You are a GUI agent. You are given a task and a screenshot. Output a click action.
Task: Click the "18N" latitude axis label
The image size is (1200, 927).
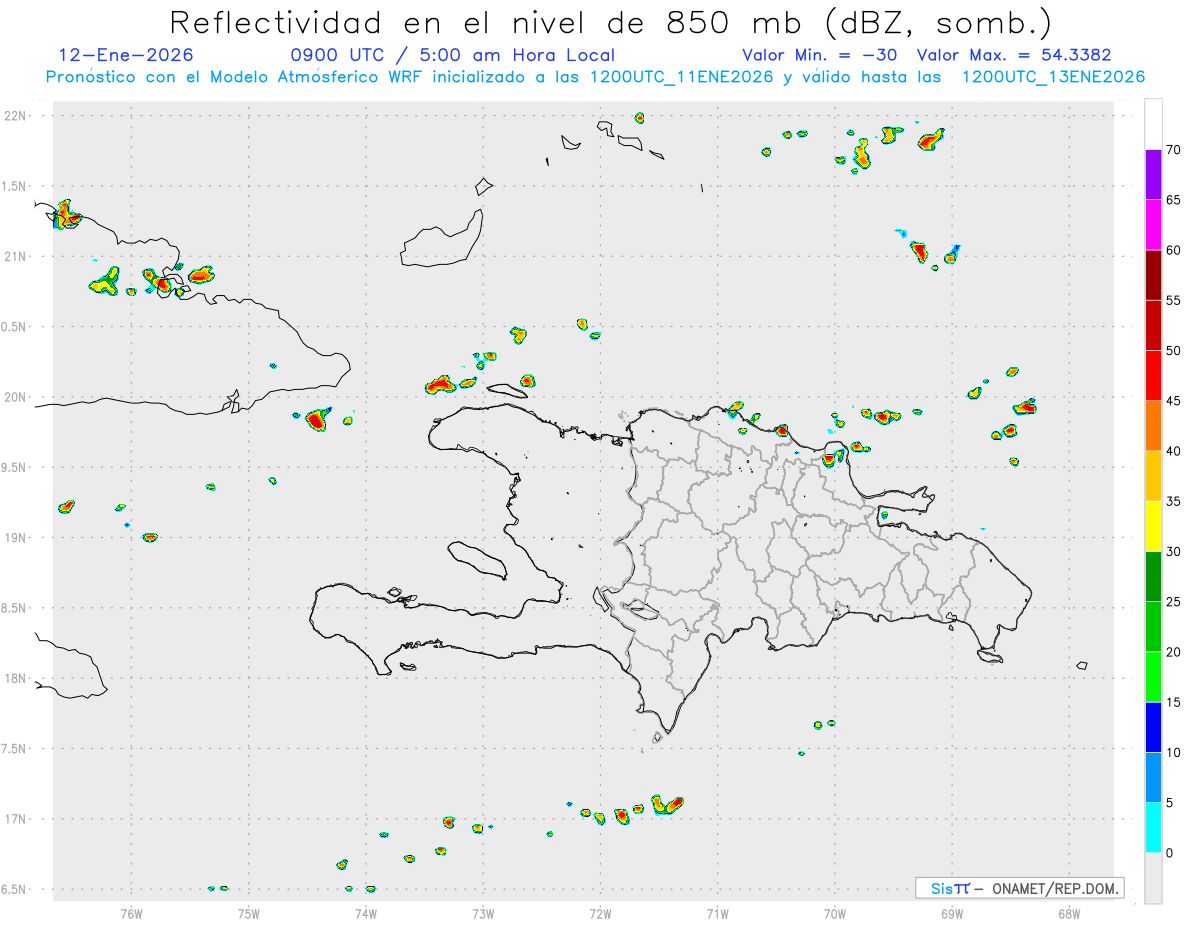16,678
